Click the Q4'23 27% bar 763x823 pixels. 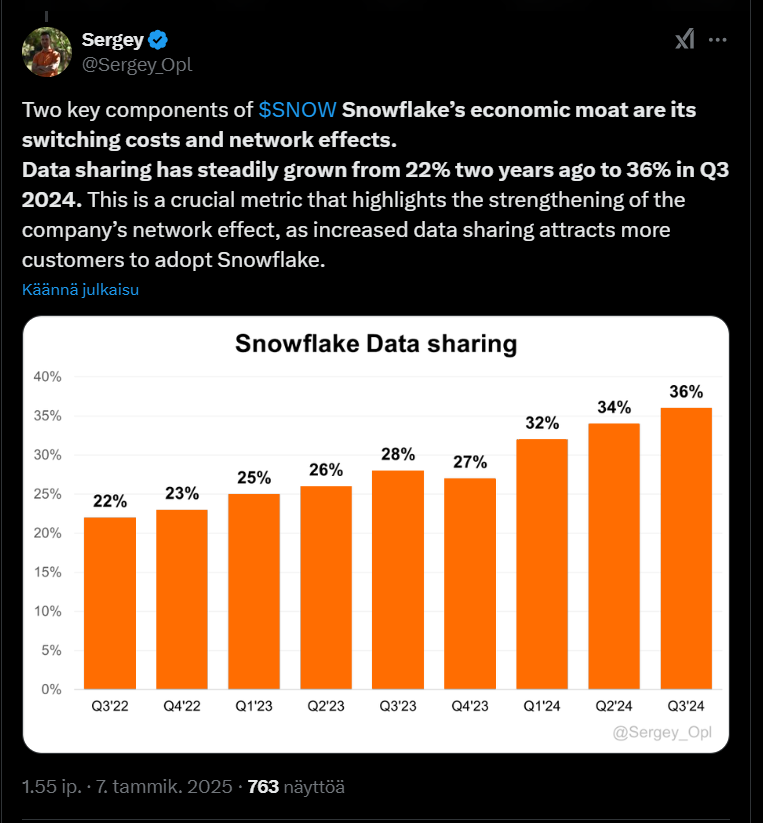470,584
